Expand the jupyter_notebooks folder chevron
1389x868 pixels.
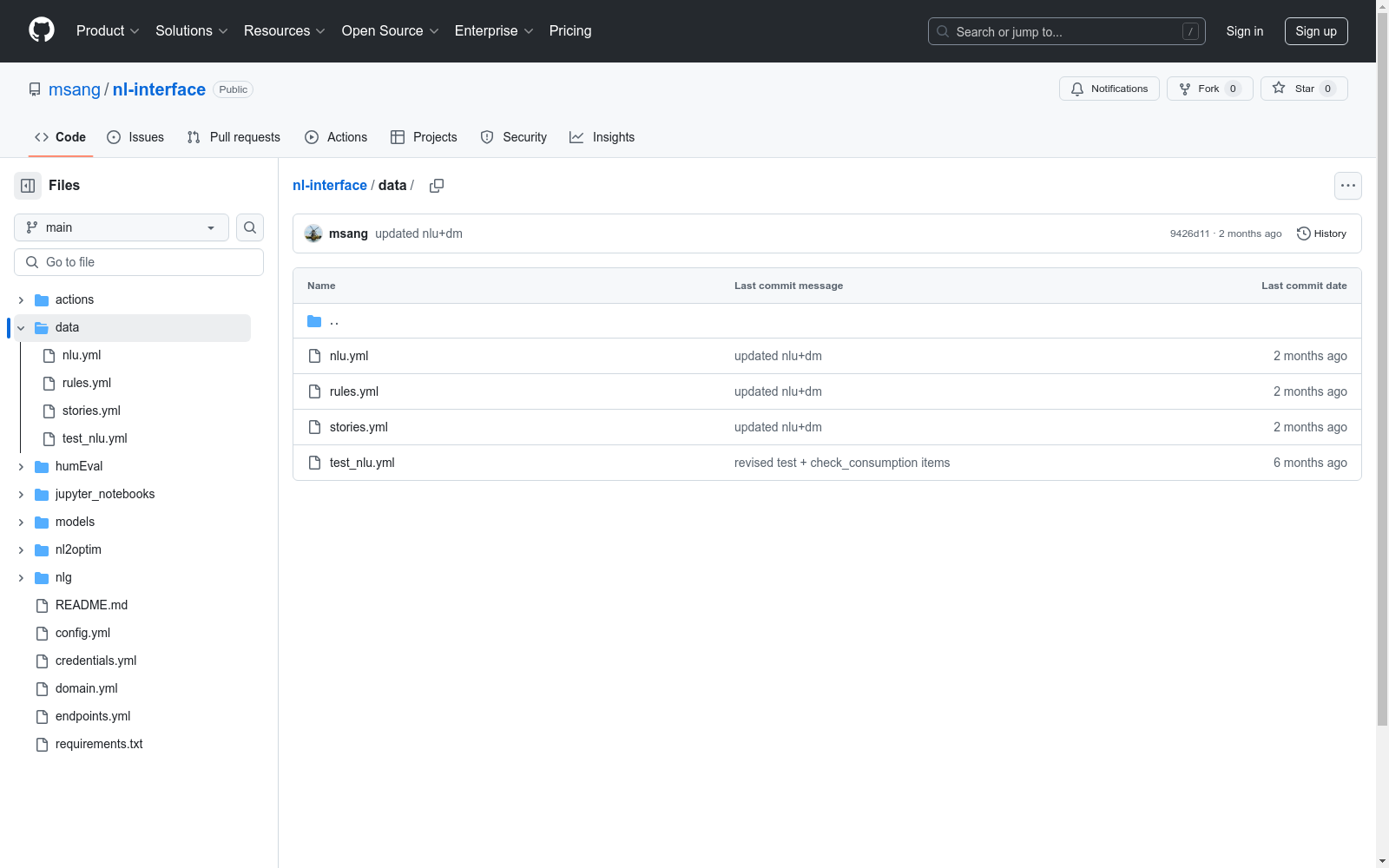(21, 495)
